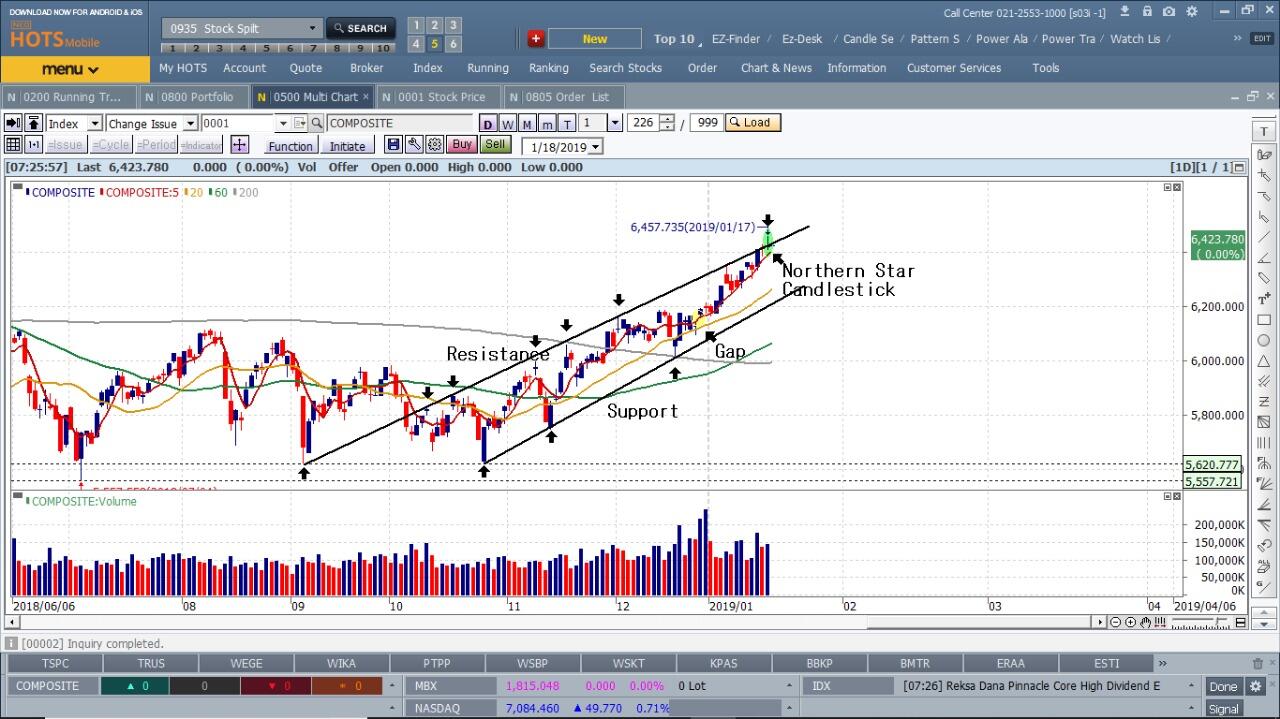Toggle the crosshair cursor tool
Viewport: 1280px width, 719px height.
tap(239, 145)
